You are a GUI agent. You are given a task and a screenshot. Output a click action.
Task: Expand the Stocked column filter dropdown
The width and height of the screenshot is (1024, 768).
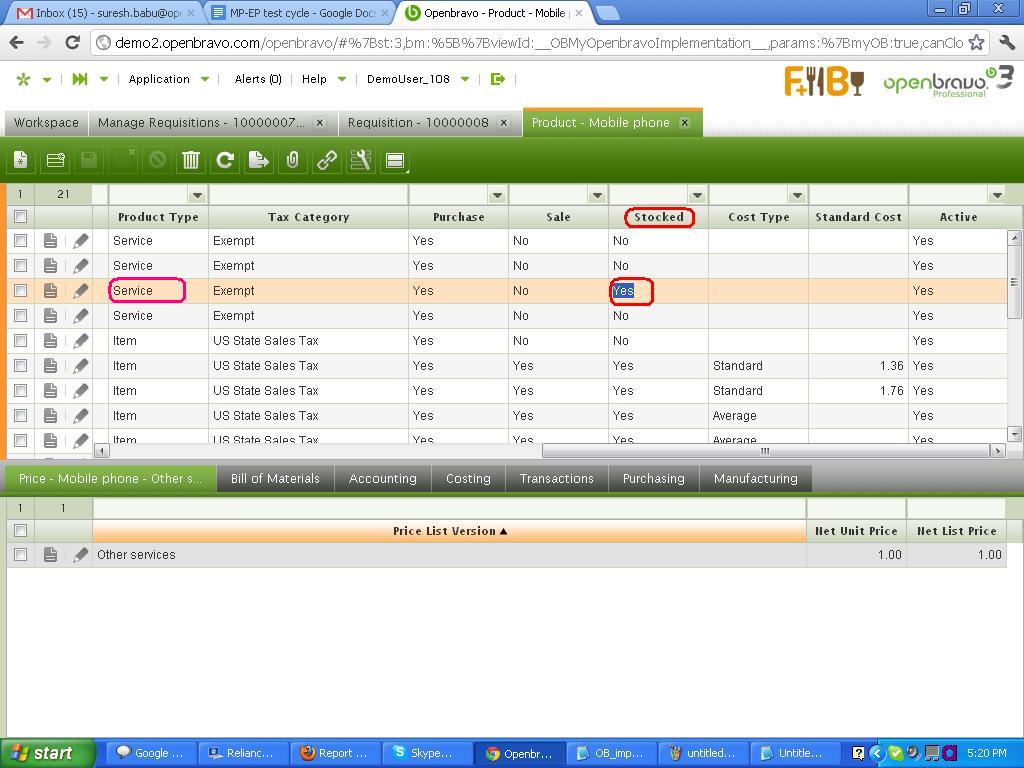(x=697, y=195)
